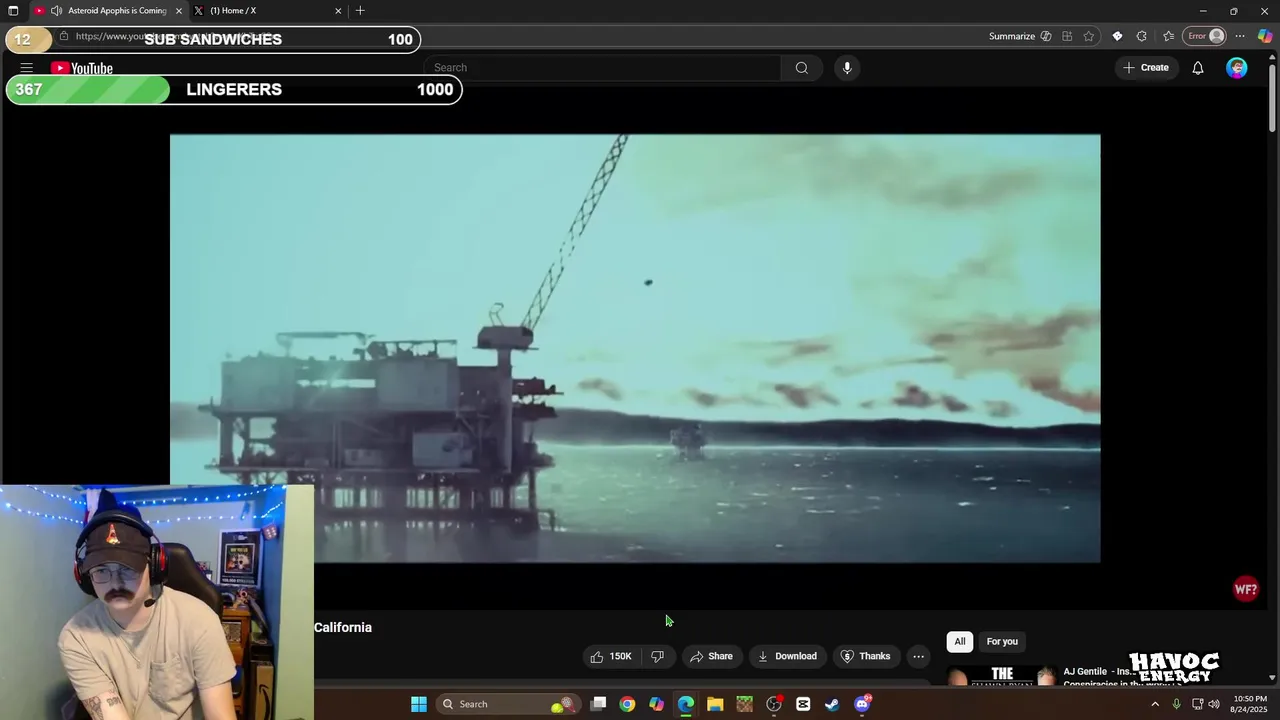Open OBS Studio from the taskbar
Image resolution: width=1280 pixels, height=720 pixels.
[x=774, y=704]
